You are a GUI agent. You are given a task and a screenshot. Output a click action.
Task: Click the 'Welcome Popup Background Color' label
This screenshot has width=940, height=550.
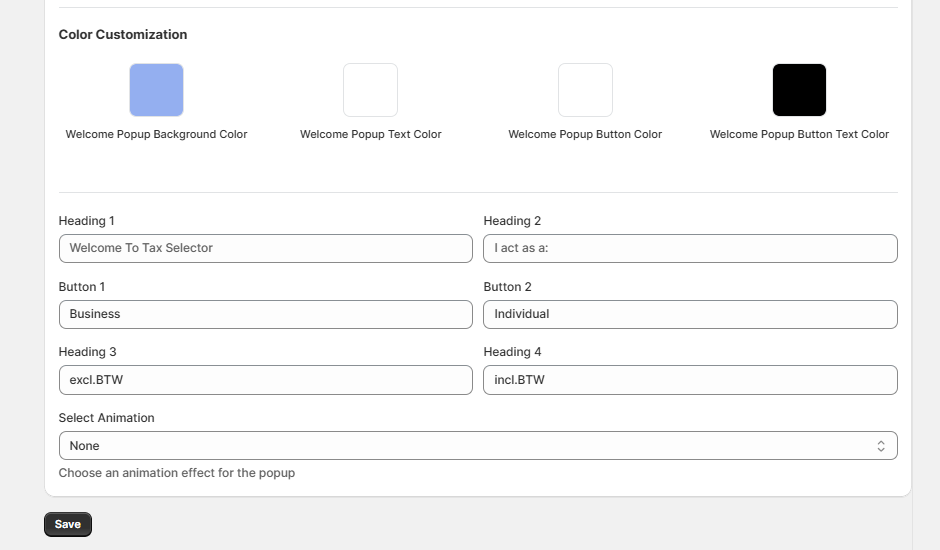coord(156,134)
